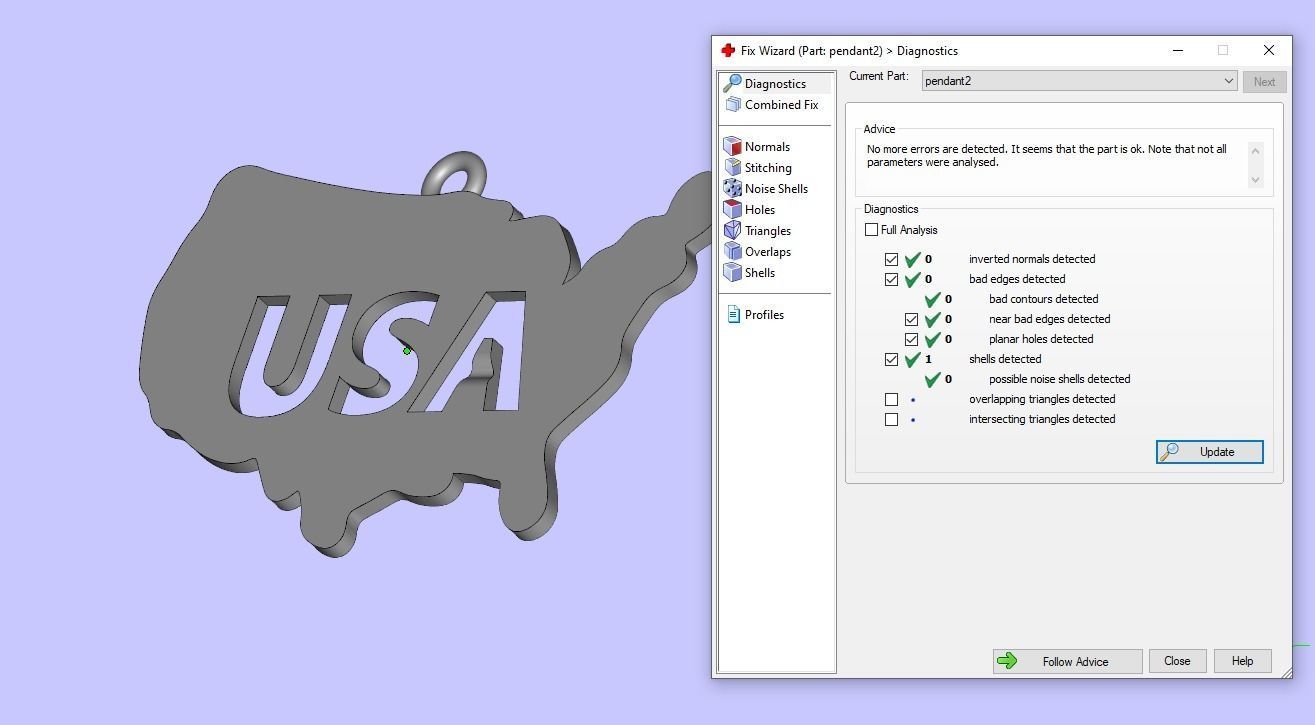Click green checkmark beside planar holes detected
This screenshot has height=725, width=1315.
tap(933, 339)
